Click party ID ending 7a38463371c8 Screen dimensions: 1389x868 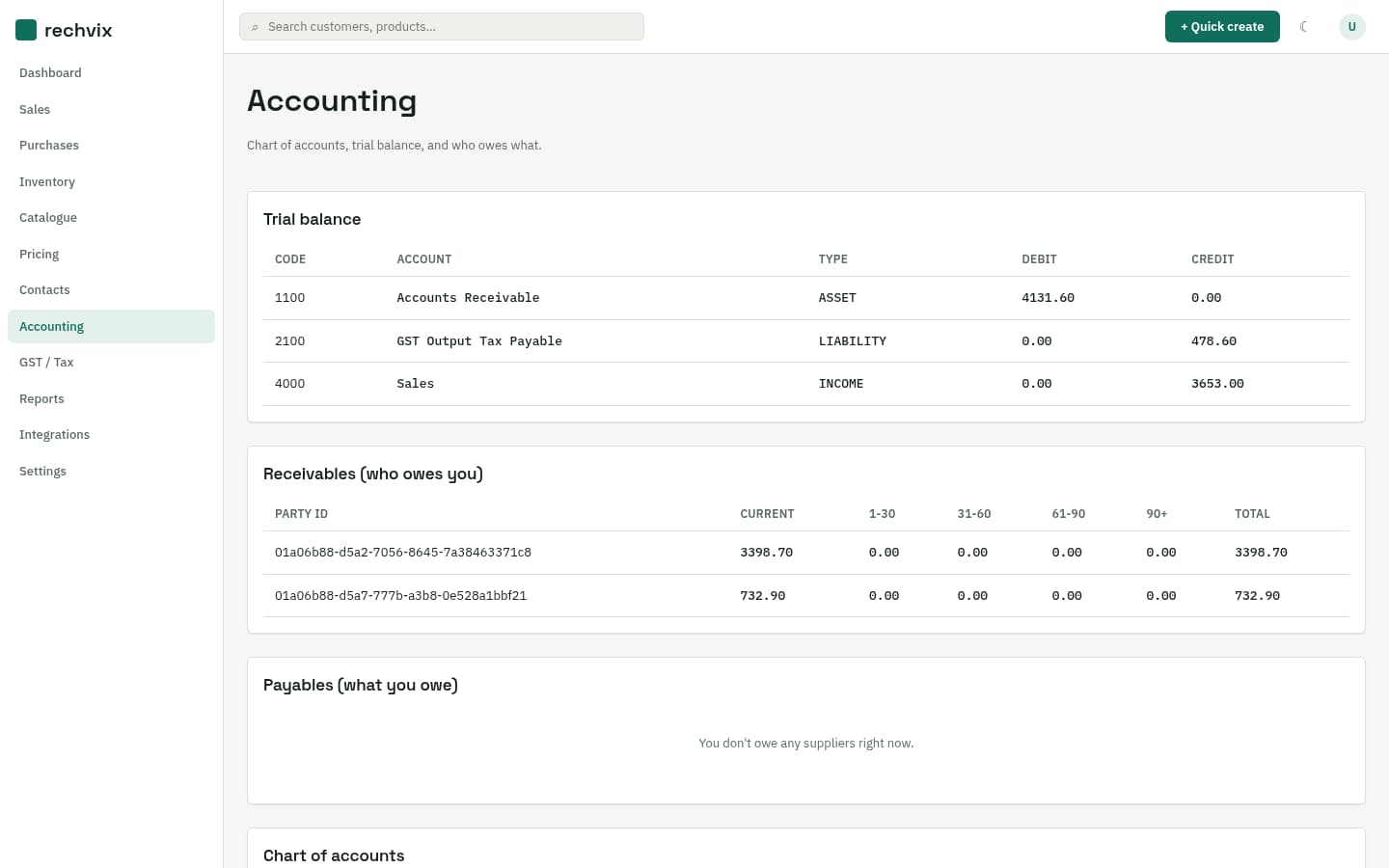tap(403, 553)
